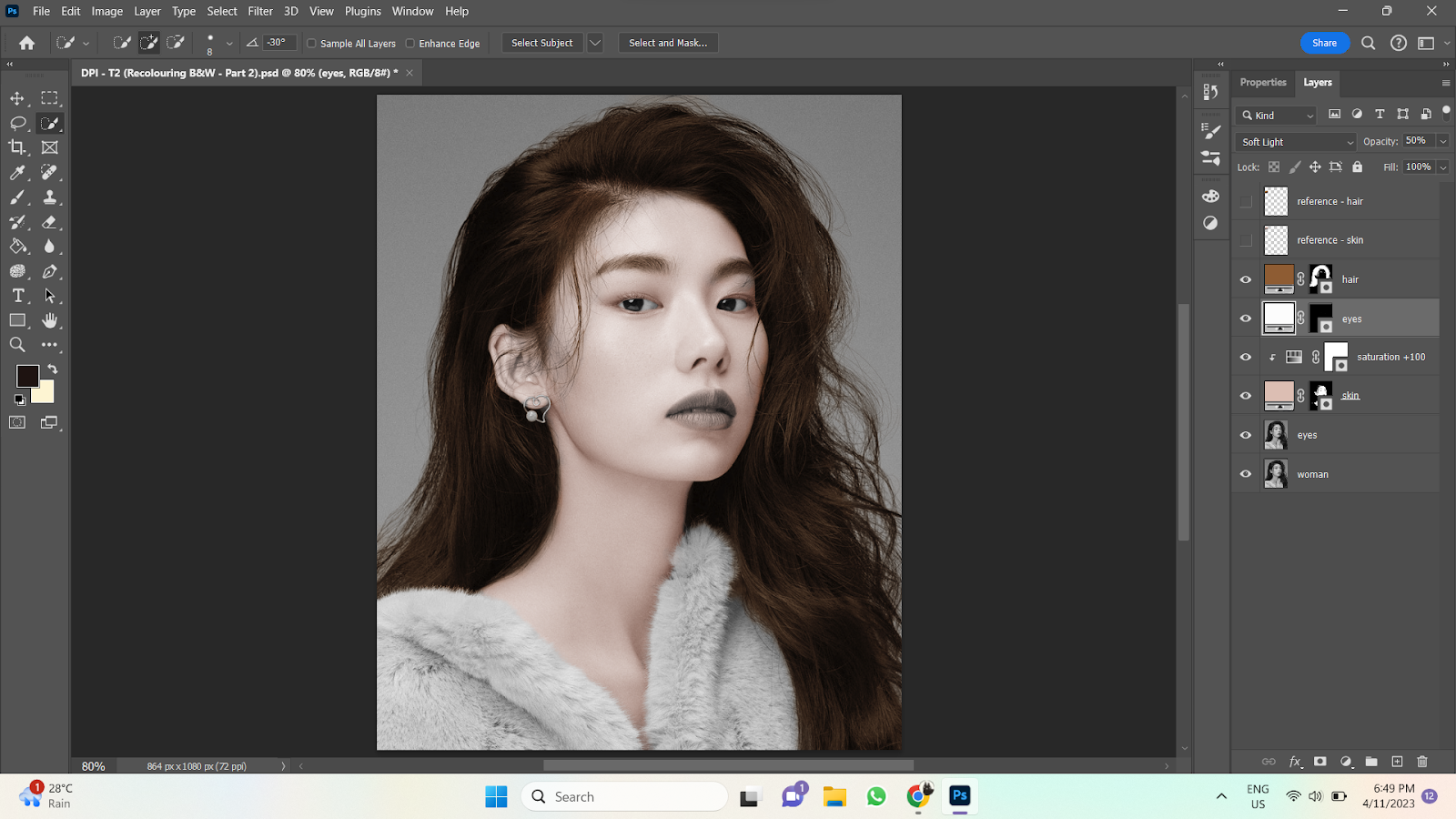Select the Blur tool
1456x819 pixels.
[x=50, y=247]
